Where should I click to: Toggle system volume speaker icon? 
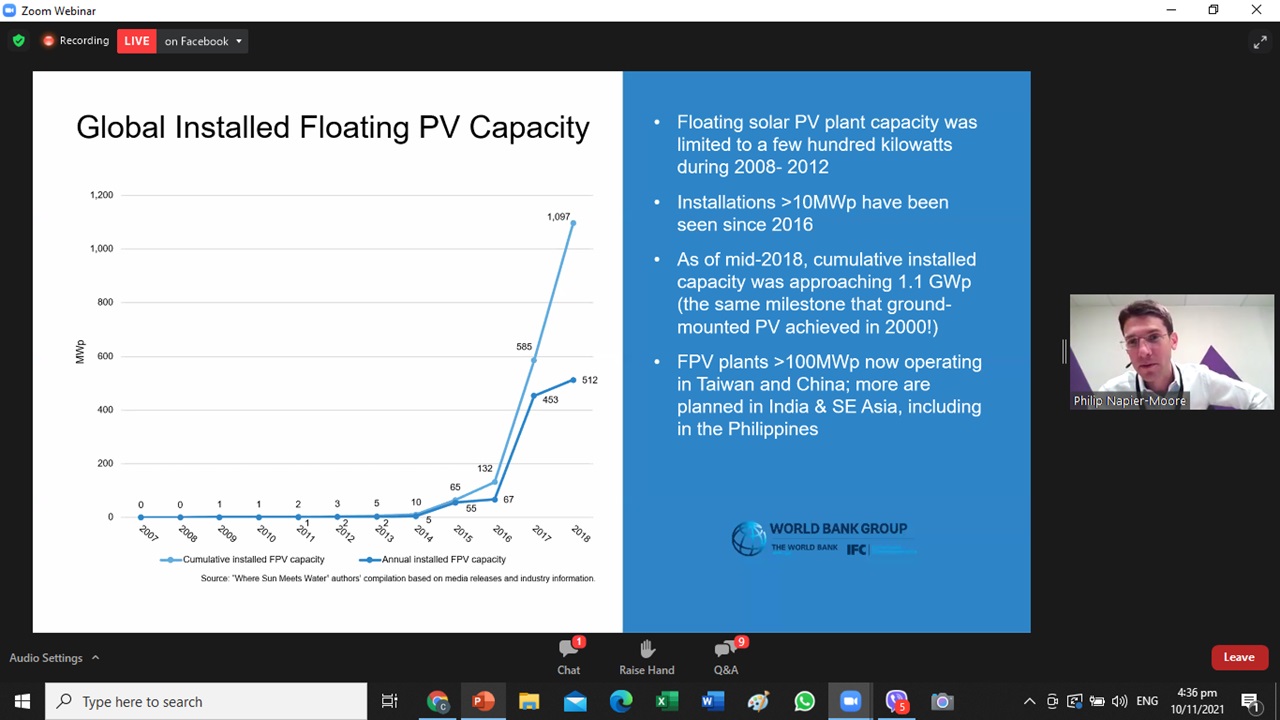tap(1119, 702)
